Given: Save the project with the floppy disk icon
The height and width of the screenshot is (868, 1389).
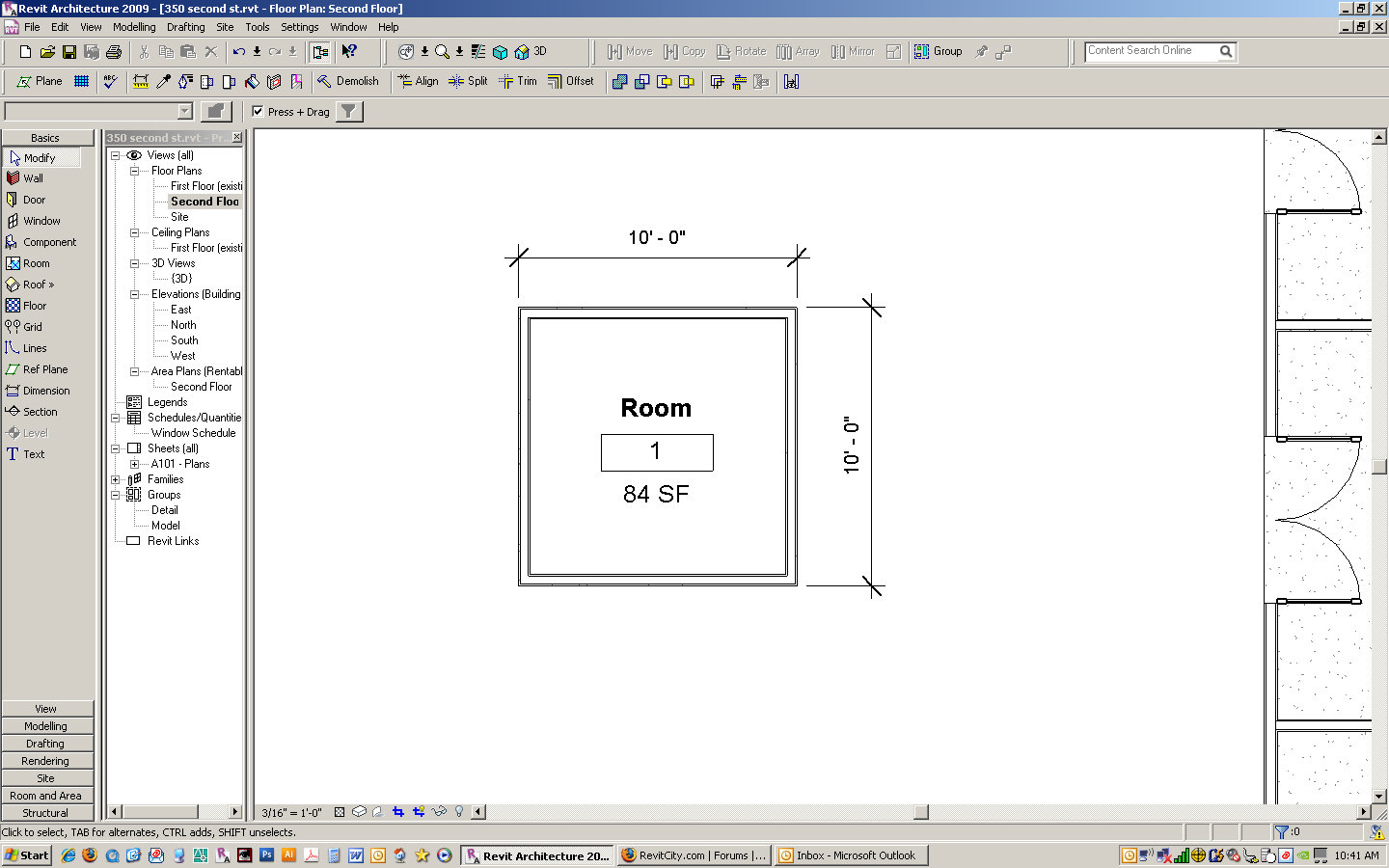Looking at the screenshot, I should [x=69, y=52].
